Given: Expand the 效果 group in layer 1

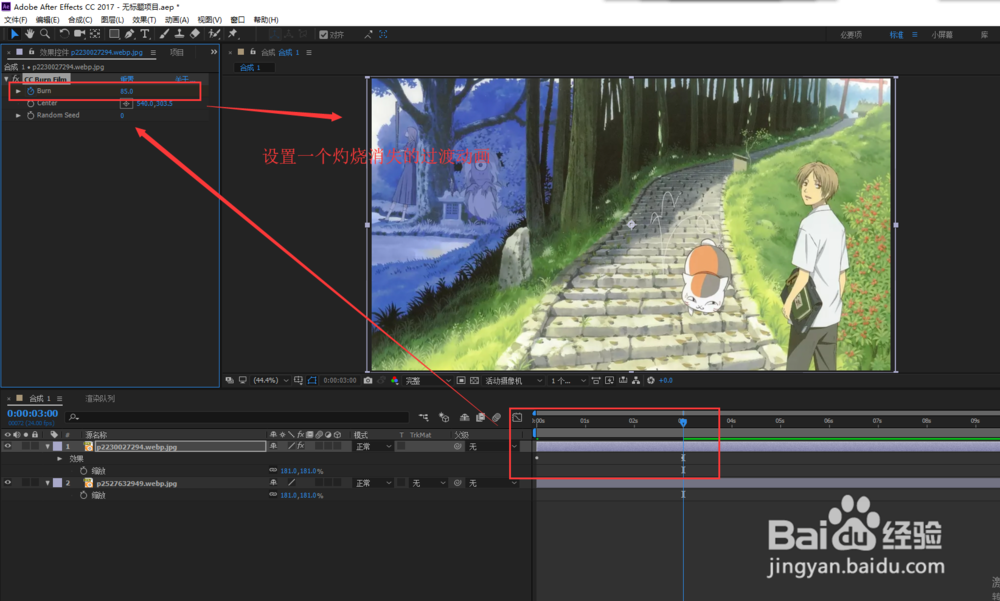Looking at the screenshot, I should 59,459.
